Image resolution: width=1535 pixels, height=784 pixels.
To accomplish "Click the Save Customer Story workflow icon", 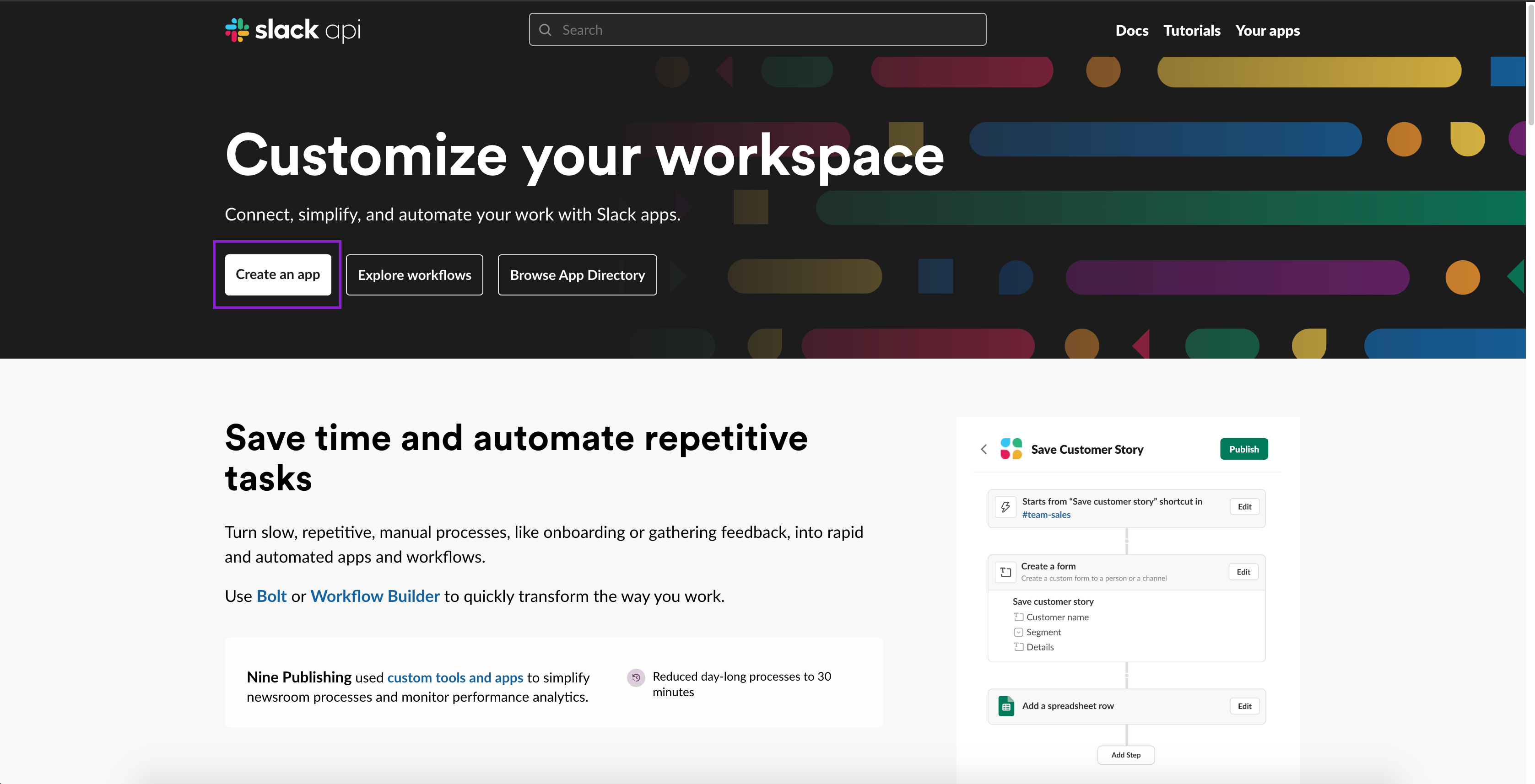I will (x=1011, y=449).
